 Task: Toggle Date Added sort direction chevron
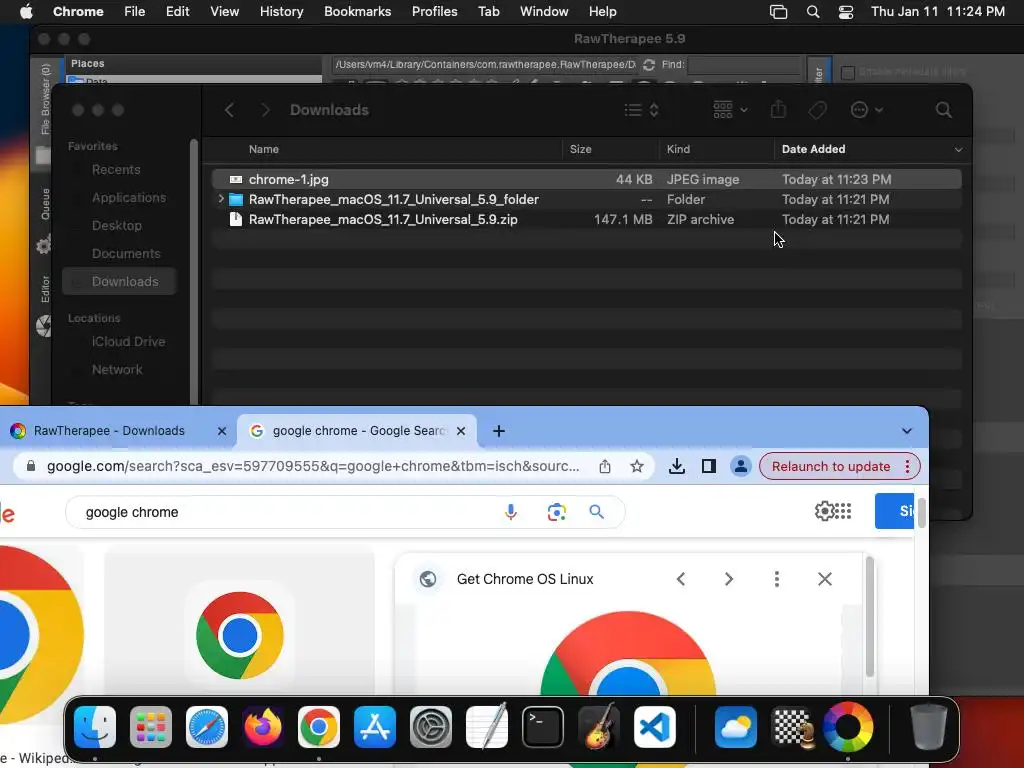click(x=958, y=150)
